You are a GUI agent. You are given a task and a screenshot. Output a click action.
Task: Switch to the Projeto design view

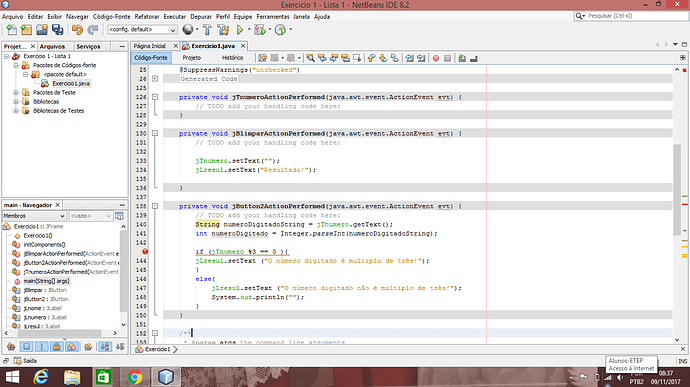(192, 58)
